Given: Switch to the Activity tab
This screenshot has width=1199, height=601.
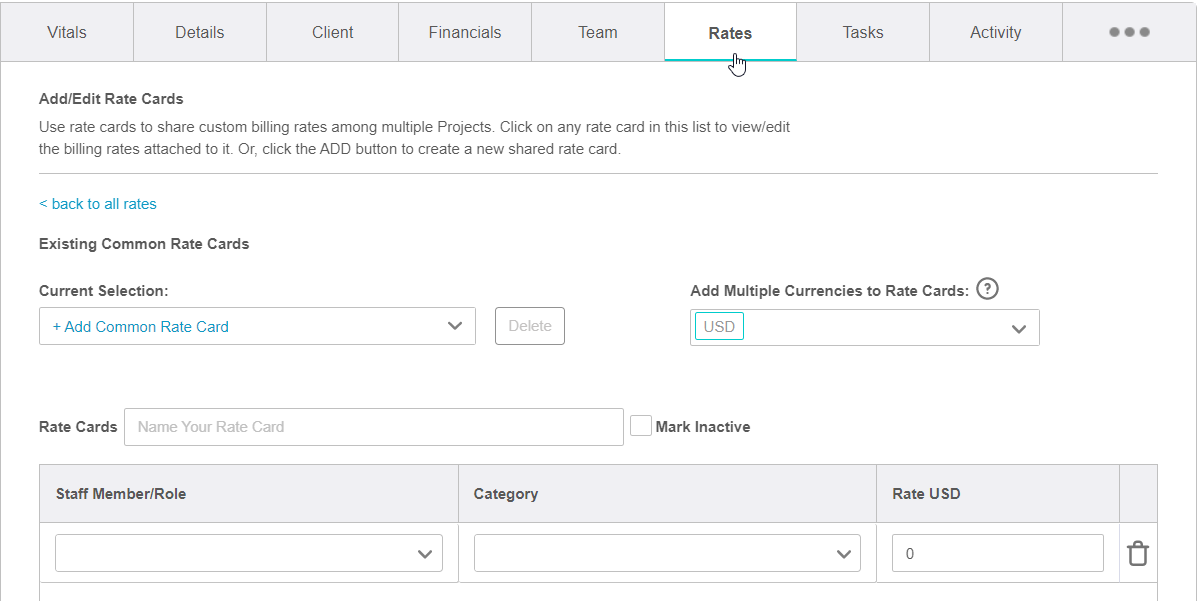Looking at the screenshot, I should (x=996, y=32).
